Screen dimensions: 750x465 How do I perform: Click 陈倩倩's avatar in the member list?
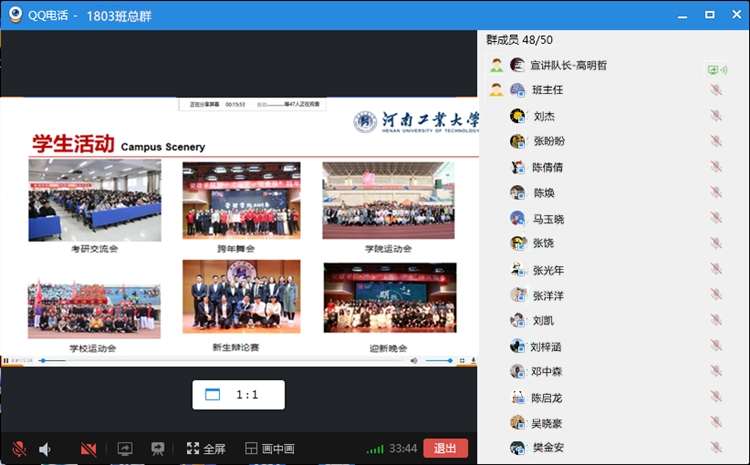518,167
